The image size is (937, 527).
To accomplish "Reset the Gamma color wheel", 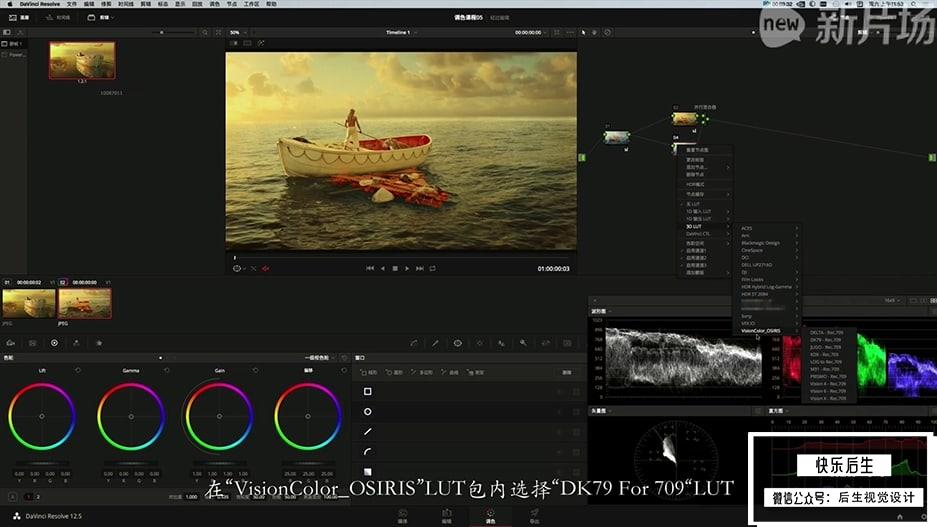I will pos(167,370).
